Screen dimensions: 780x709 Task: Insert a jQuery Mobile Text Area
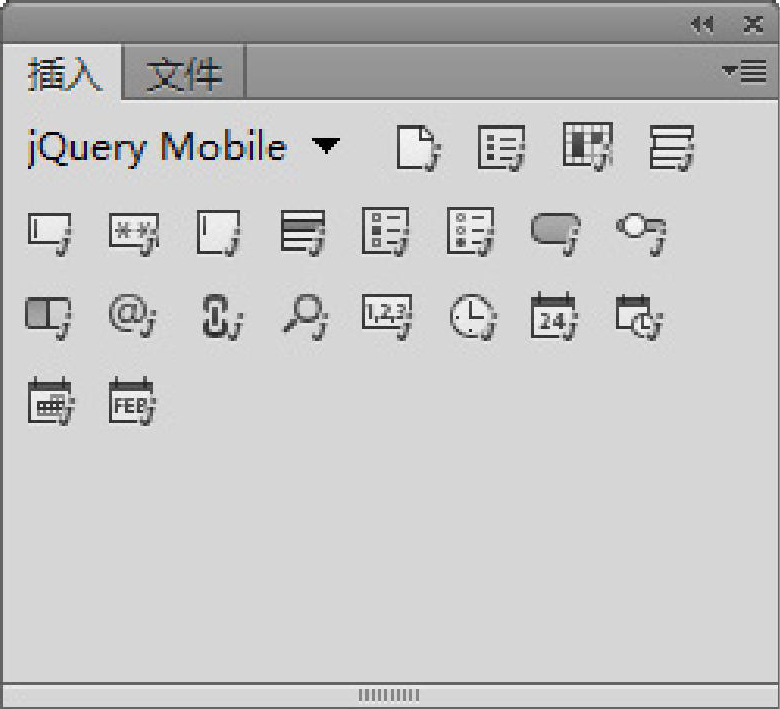219,233
